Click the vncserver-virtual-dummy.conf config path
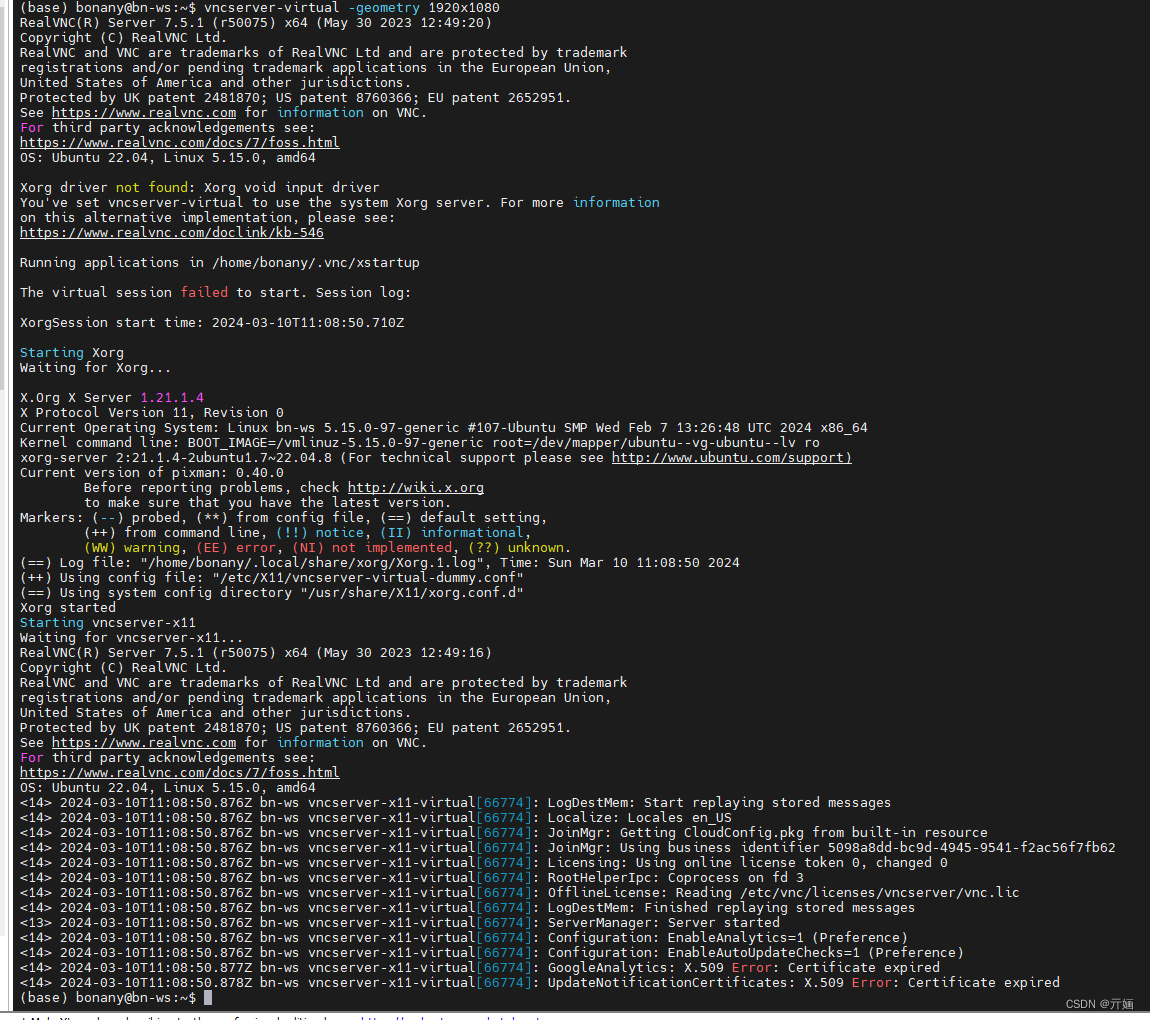This screenshot has height=1020, width=1150. (370, 577)
